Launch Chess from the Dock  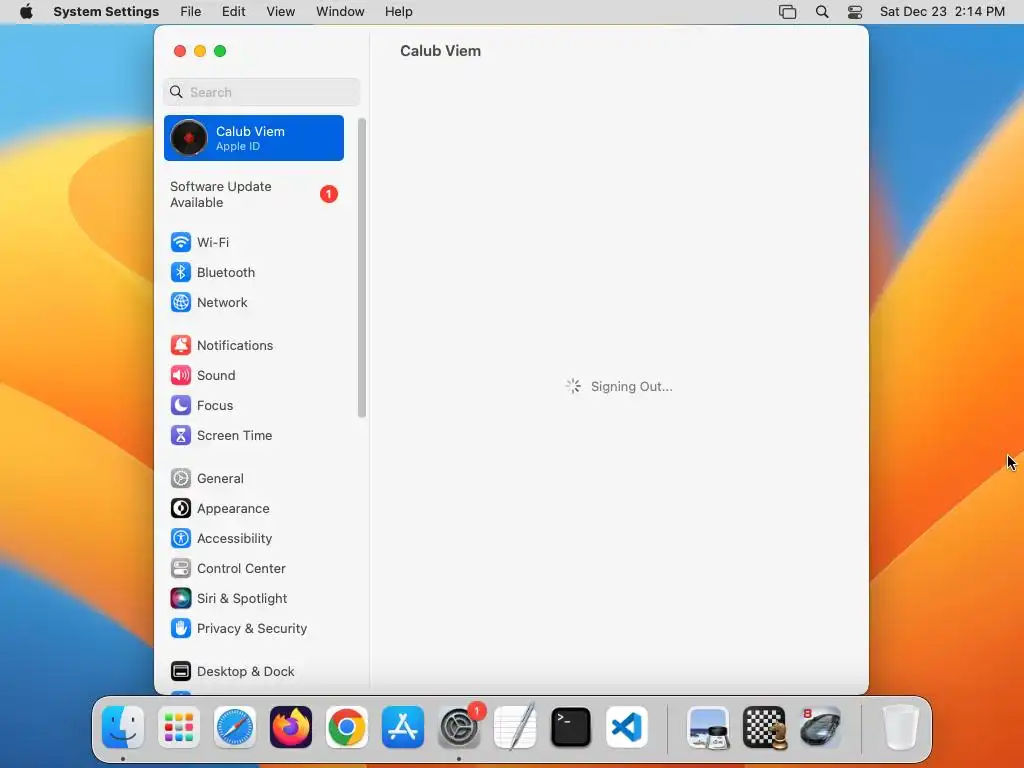tap(765, 727)
